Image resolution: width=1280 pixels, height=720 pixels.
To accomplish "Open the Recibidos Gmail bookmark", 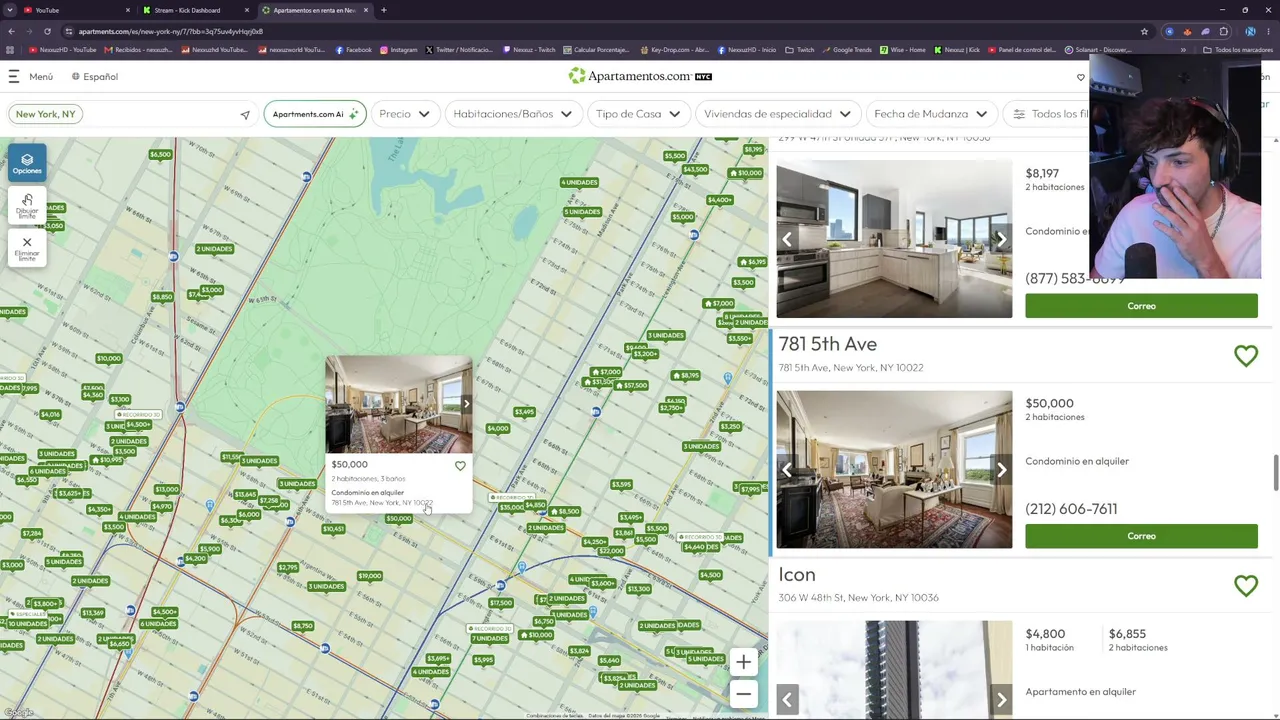I will tap(138, 50).
